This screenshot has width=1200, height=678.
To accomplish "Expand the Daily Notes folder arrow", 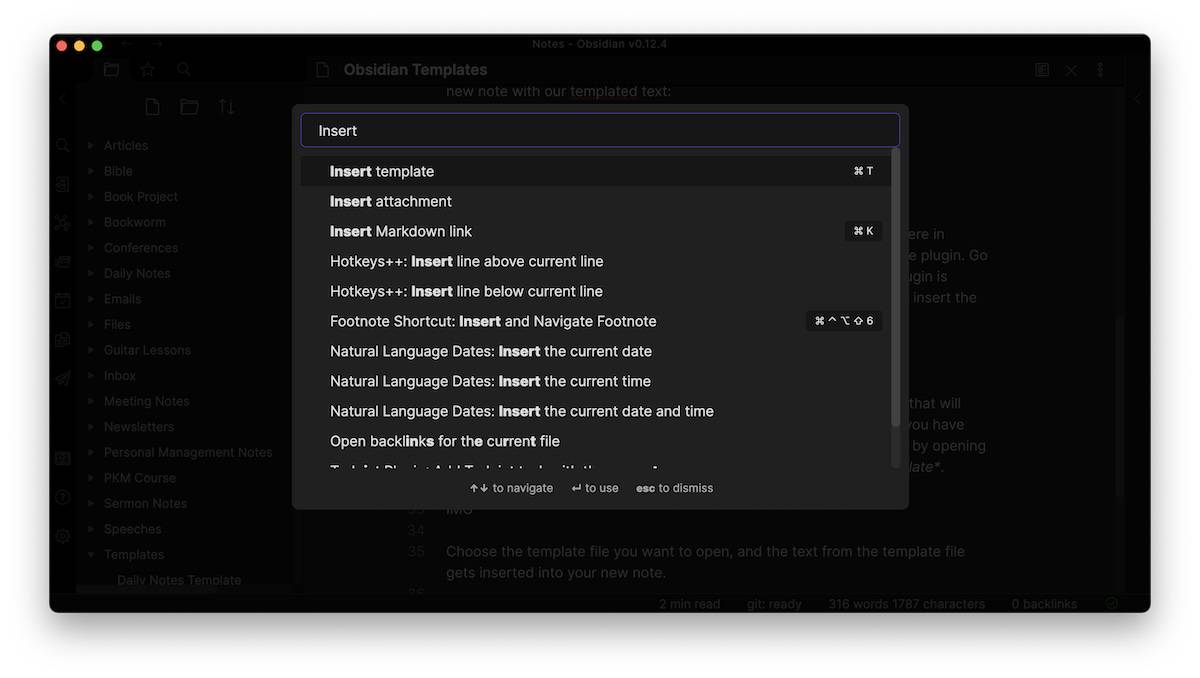I will (91, 274).
